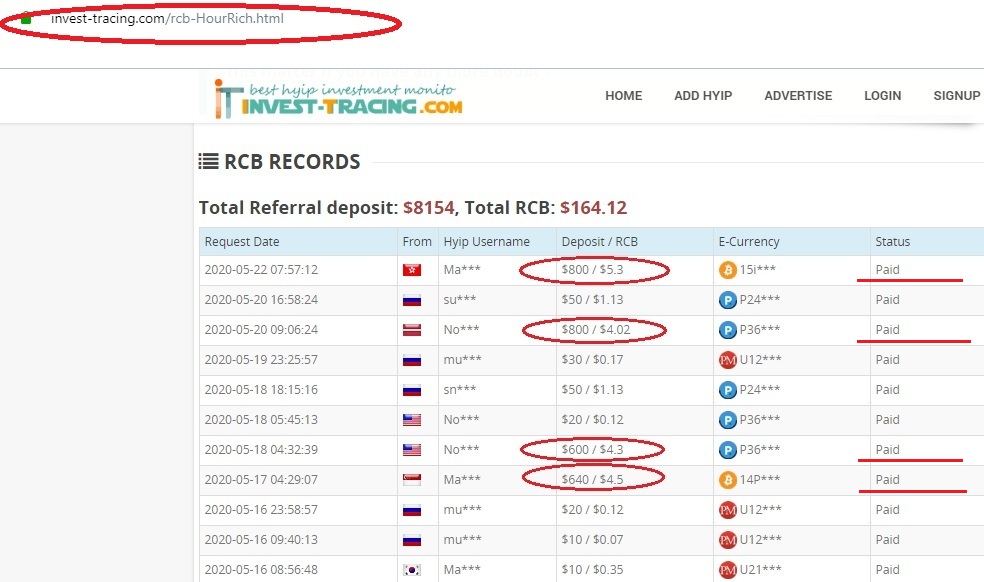The width and height of the screenshot is (984, 582).
Task: Click the deposit value $800 / $5.3
Action: (x=592, y=270)
